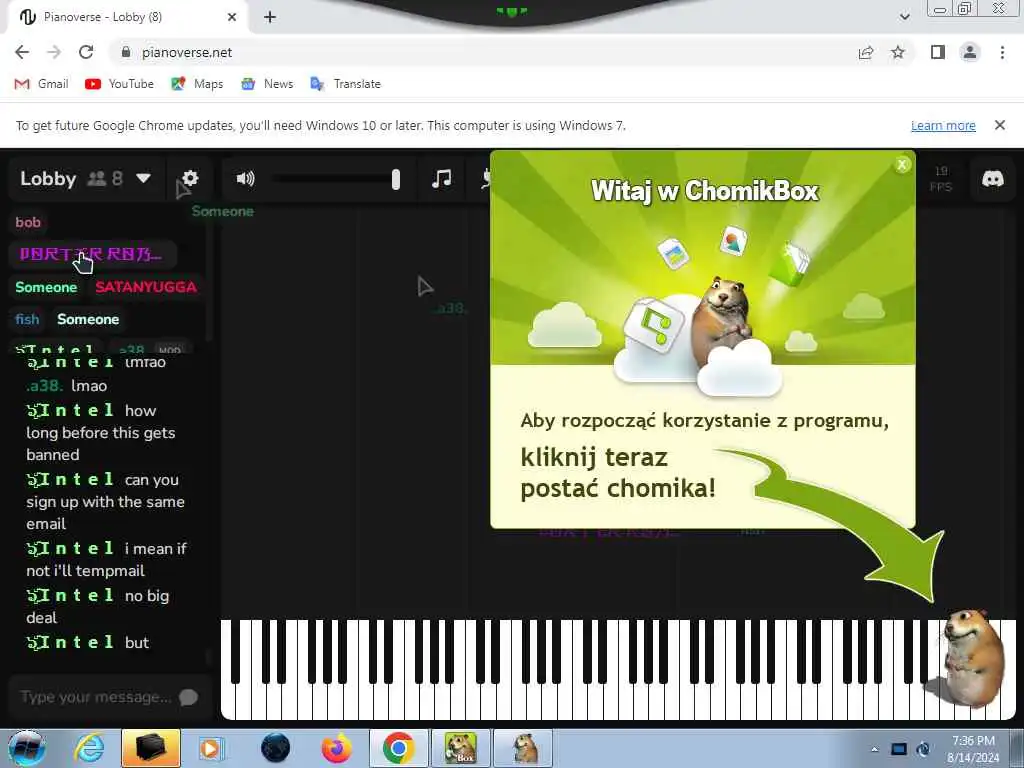This screenshot has height=768, width=1024.
Task: Select user fish in the player list
Action: coord(27,319)
